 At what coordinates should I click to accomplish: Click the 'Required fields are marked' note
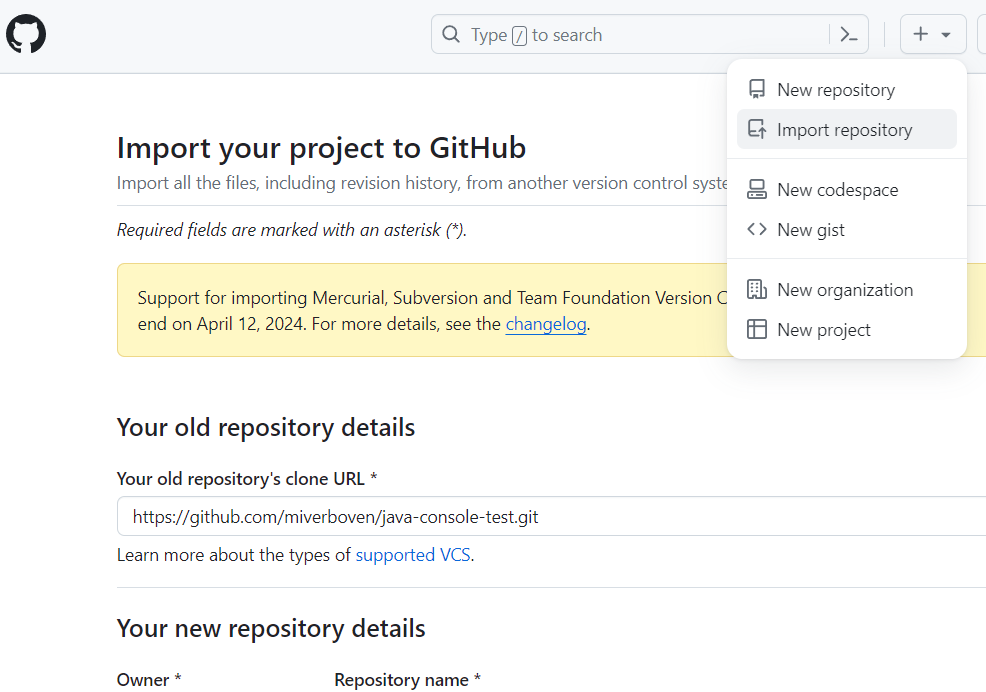tap(292, 230)
